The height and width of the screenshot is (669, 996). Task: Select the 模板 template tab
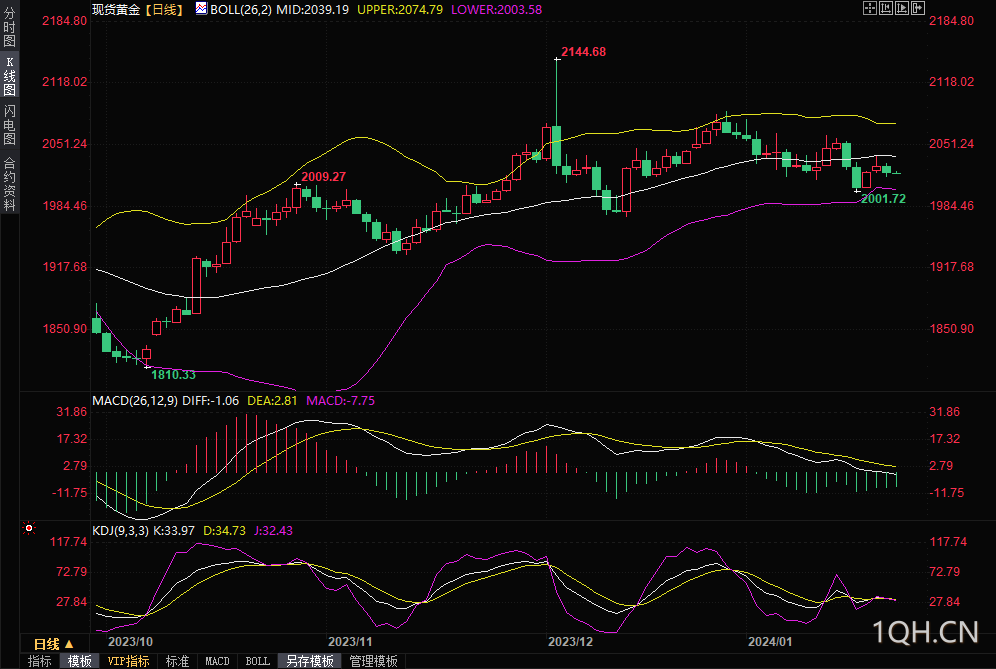[x=79, y=661]
